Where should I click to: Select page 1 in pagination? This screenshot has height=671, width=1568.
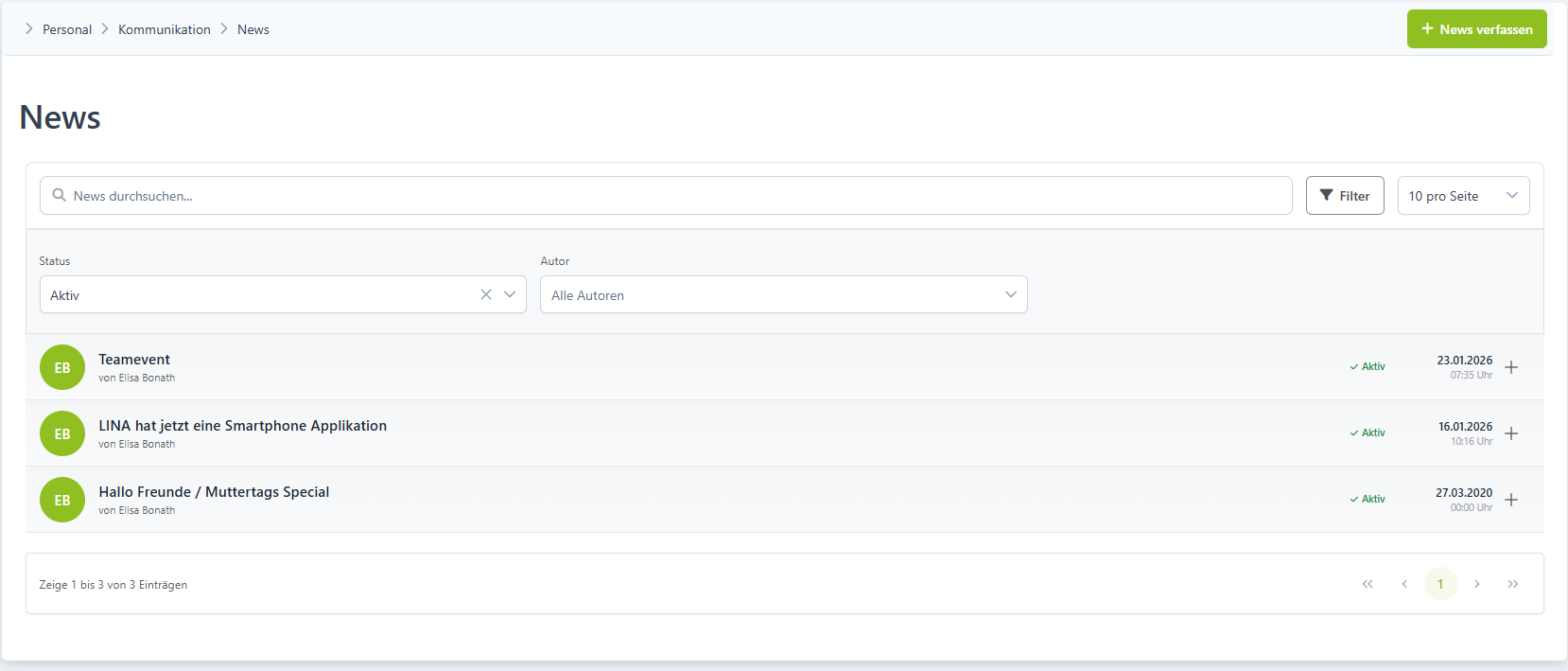pyautogui.click(x=1440, y=584)
